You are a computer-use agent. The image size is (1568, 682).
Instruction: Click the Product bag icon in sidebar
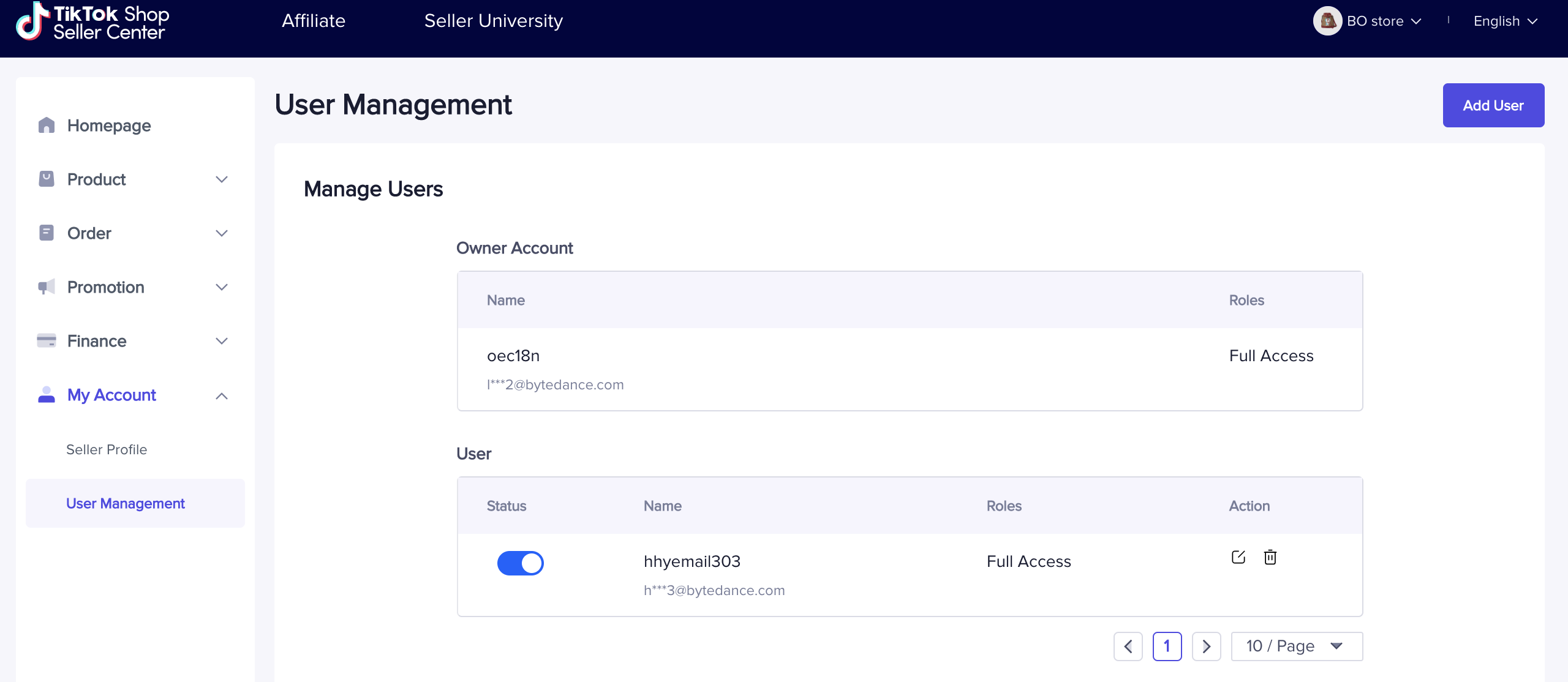(x=47, y=179)
